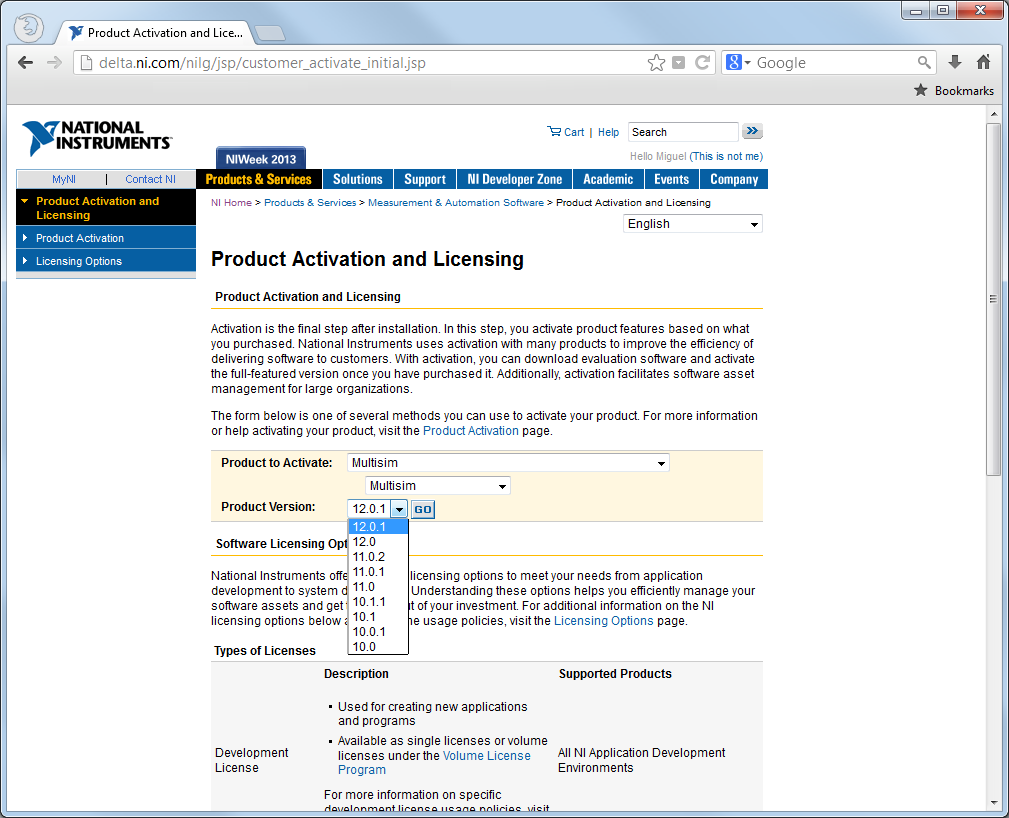Click the National Instruments logo
This screenshot has width=1009, height=818.
pos(97,137)
